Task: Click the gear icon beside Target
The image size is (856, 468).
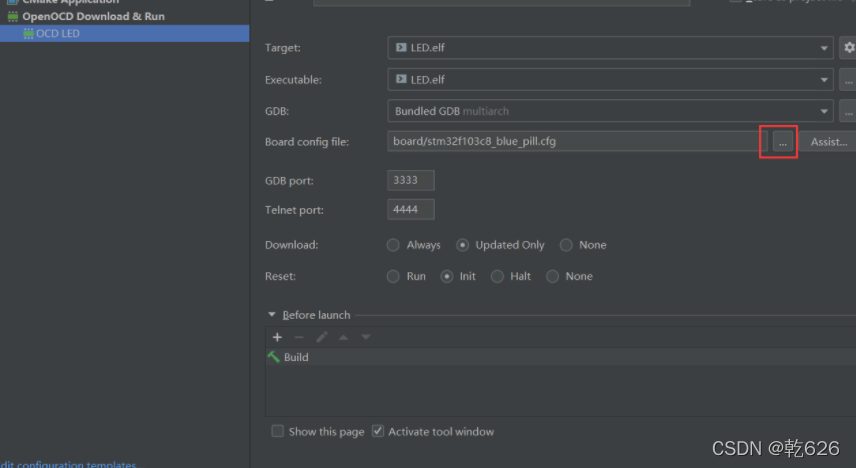Action: click(848, 48)
